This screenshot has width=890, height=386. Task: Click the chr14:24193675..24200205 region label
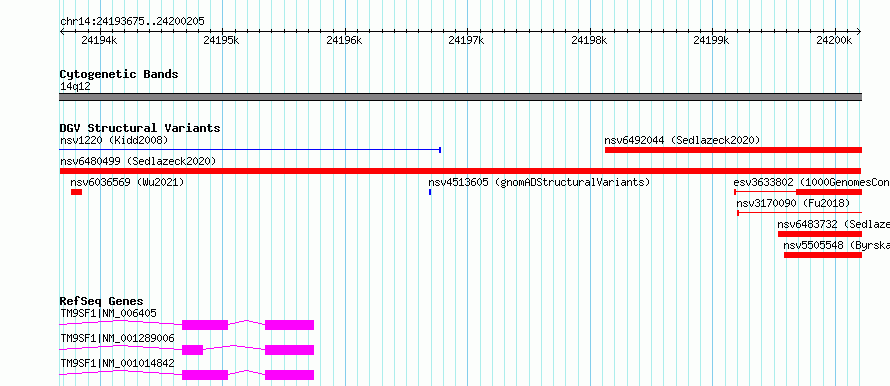pos(132,22)
